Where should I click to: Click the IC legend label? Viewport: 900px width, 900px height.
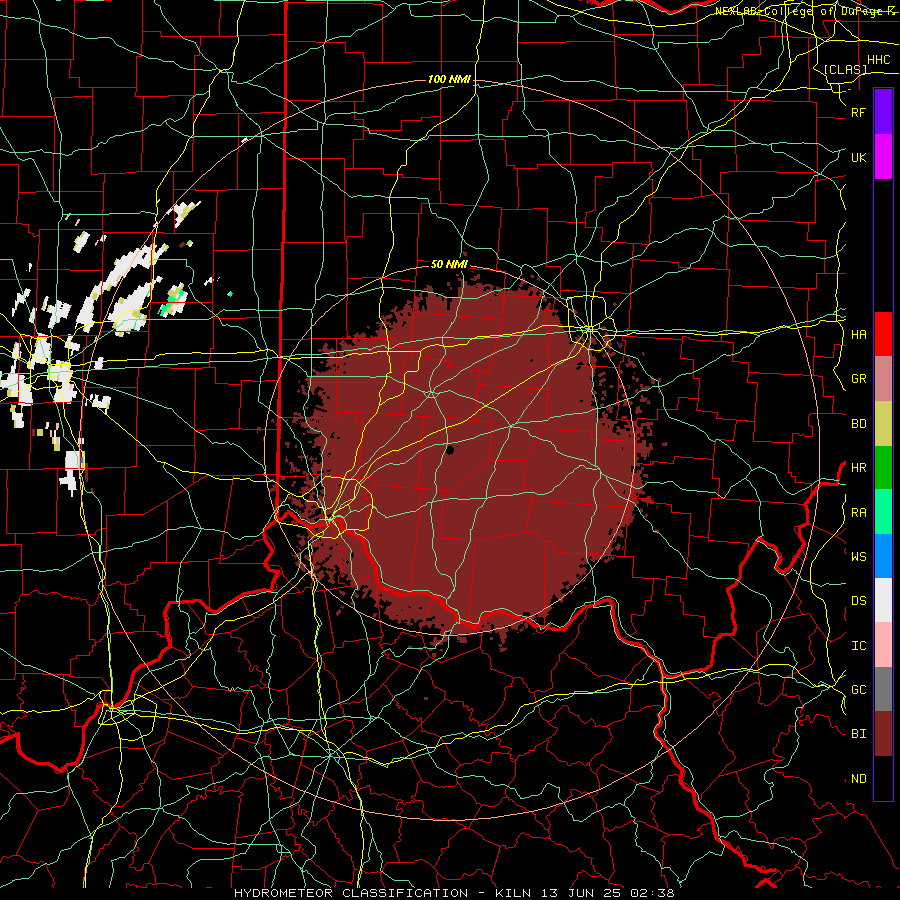pos(859,646)
